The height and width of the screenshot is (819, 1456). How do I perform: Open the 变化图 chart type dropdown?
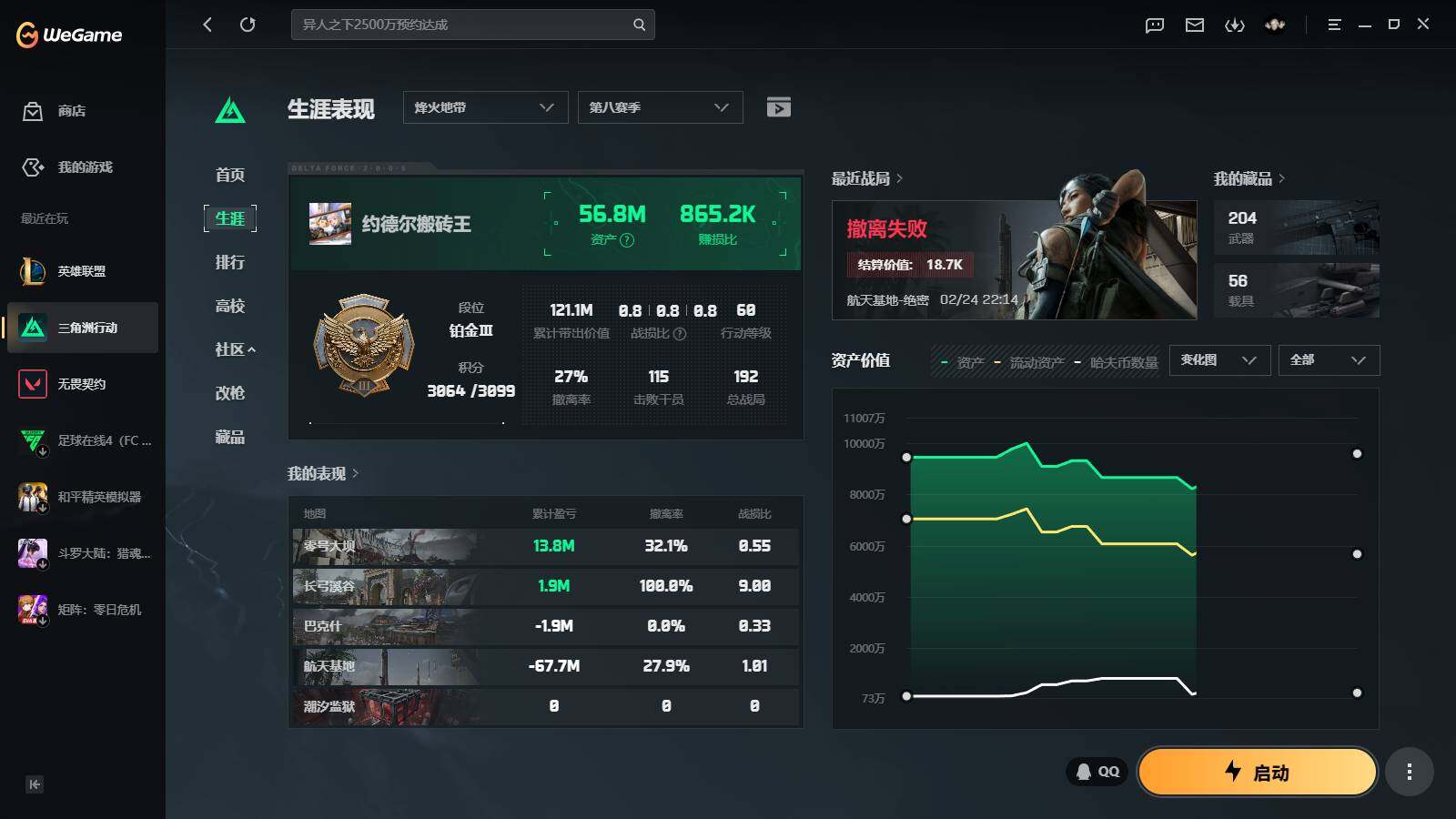[x=1219, y=360]
